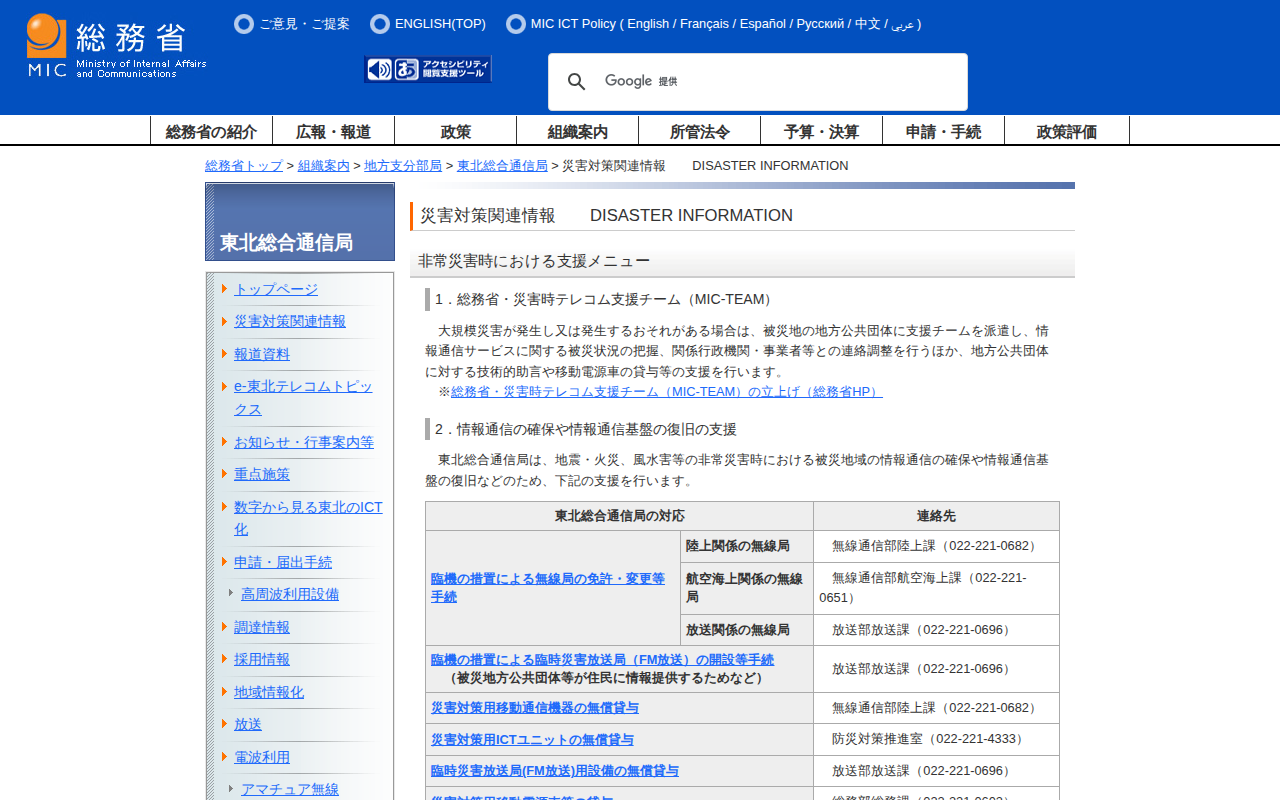
Task: Go to the 予算・決算 menu item
Action: click(821, 131)
